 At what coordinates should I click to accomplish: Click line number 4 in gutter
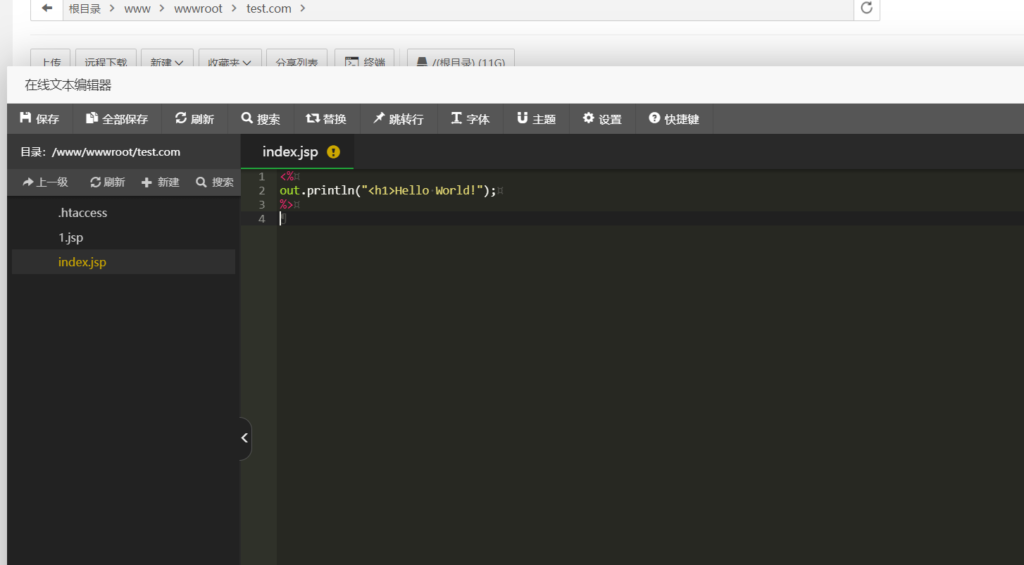tap(262, 219)
